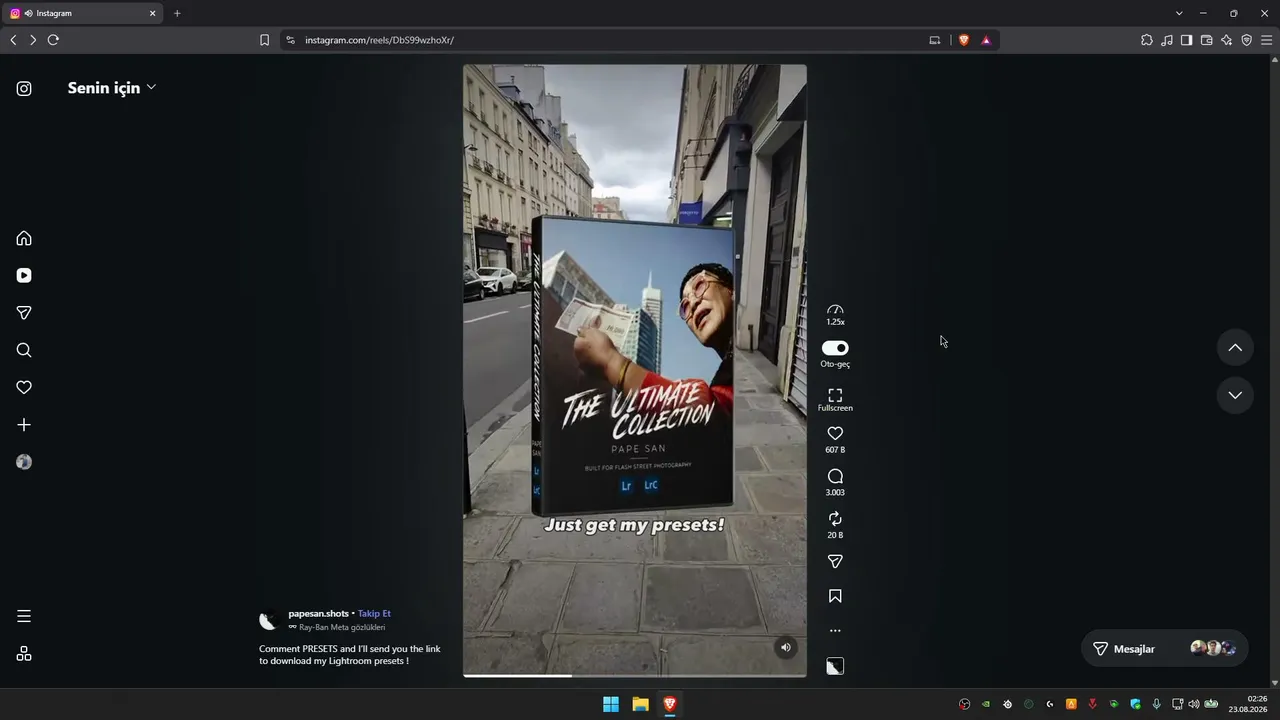Image resolution: width=1280 pixels, height=720 pixels.
Task: Save the reel with bookmark icon
Action: 835,596
